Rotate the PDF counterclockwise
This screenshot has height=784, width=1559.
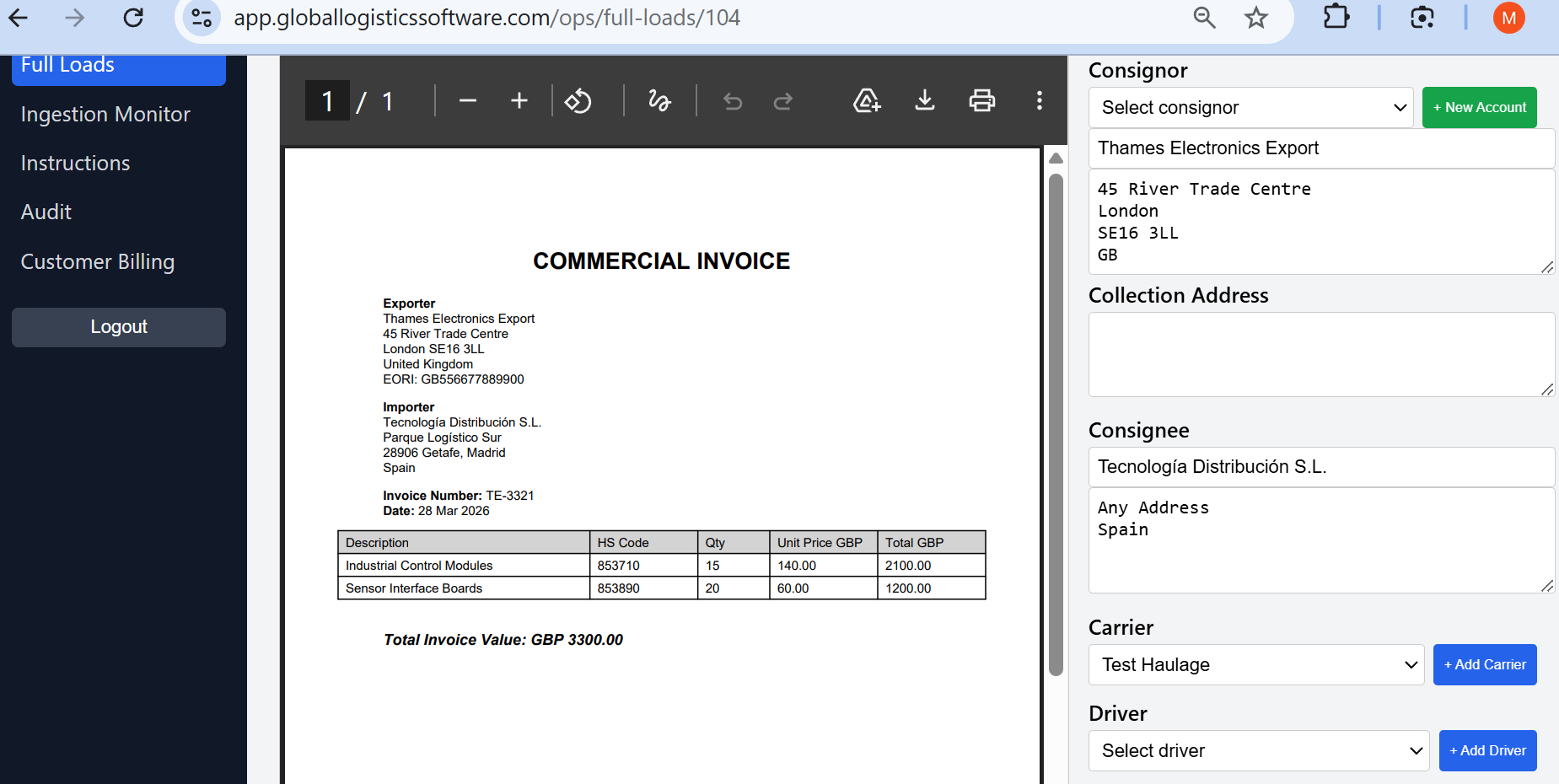578,101
